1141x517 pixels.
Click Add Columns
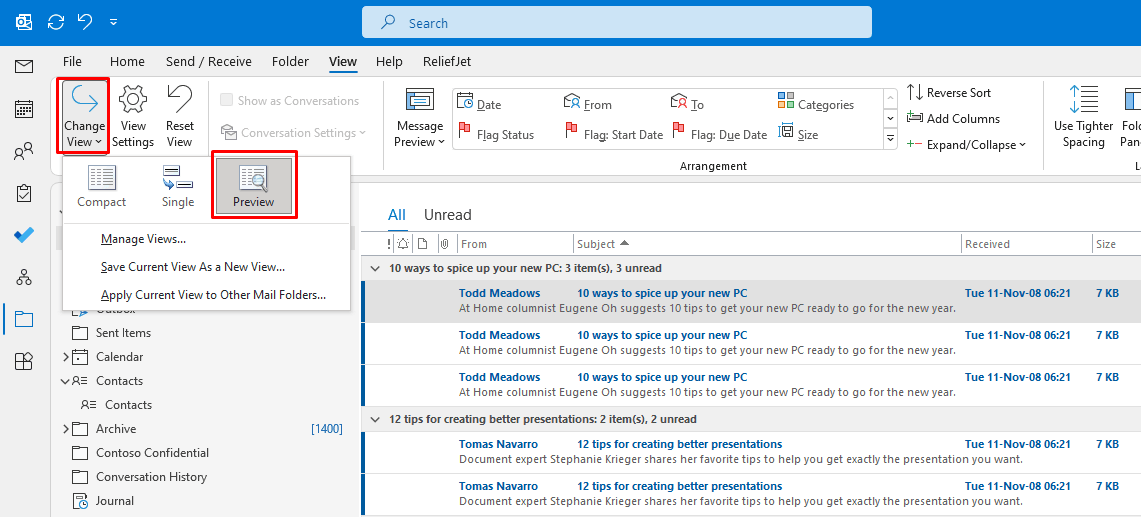pyautogui.click(x=953, y=119)
